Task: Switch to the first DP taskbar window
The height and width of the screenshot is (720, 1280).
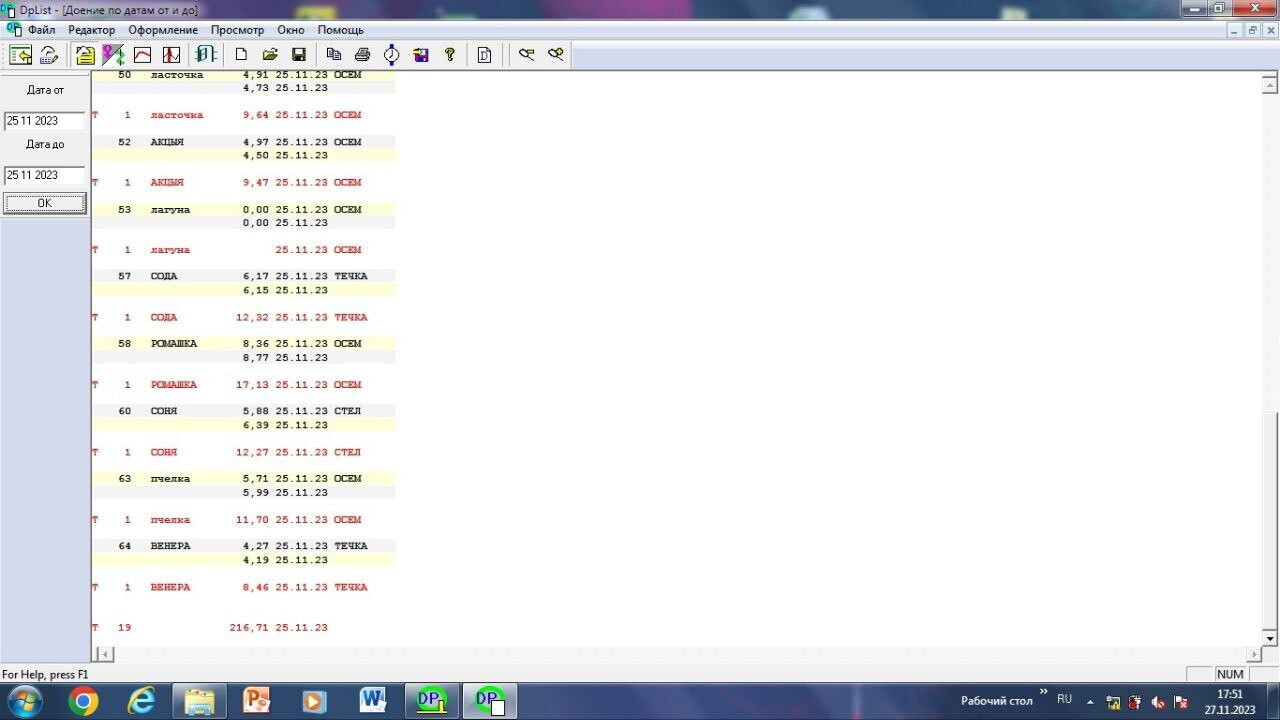Action: 432,701
